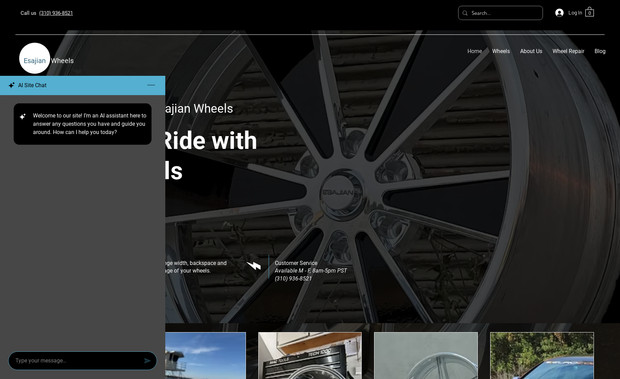Viewport: 620px width, 379px height.
Task: Focus the Search input field
Action: pyautogui.click(x=500, y=13)
